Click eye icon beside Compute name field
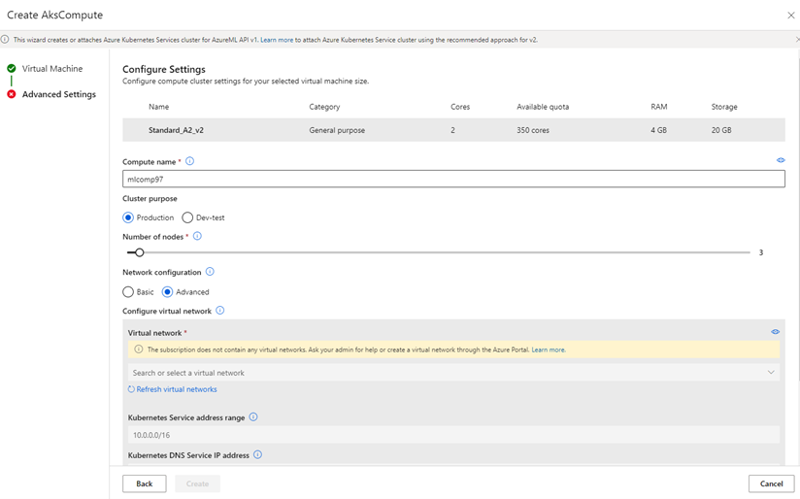 (x=779, y=160)
